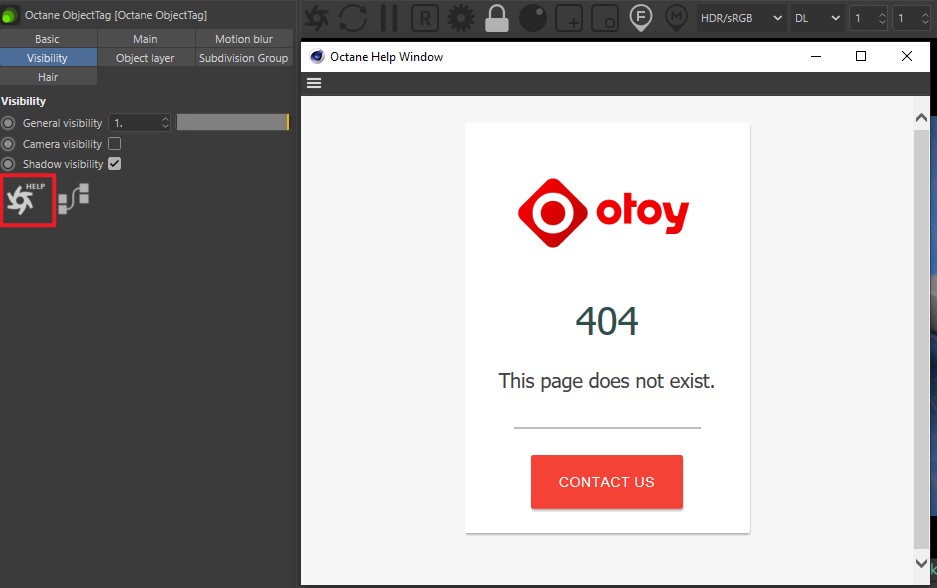Click the 'Visibility' section heading
The image size is (937, 588).
pos(23,101)
